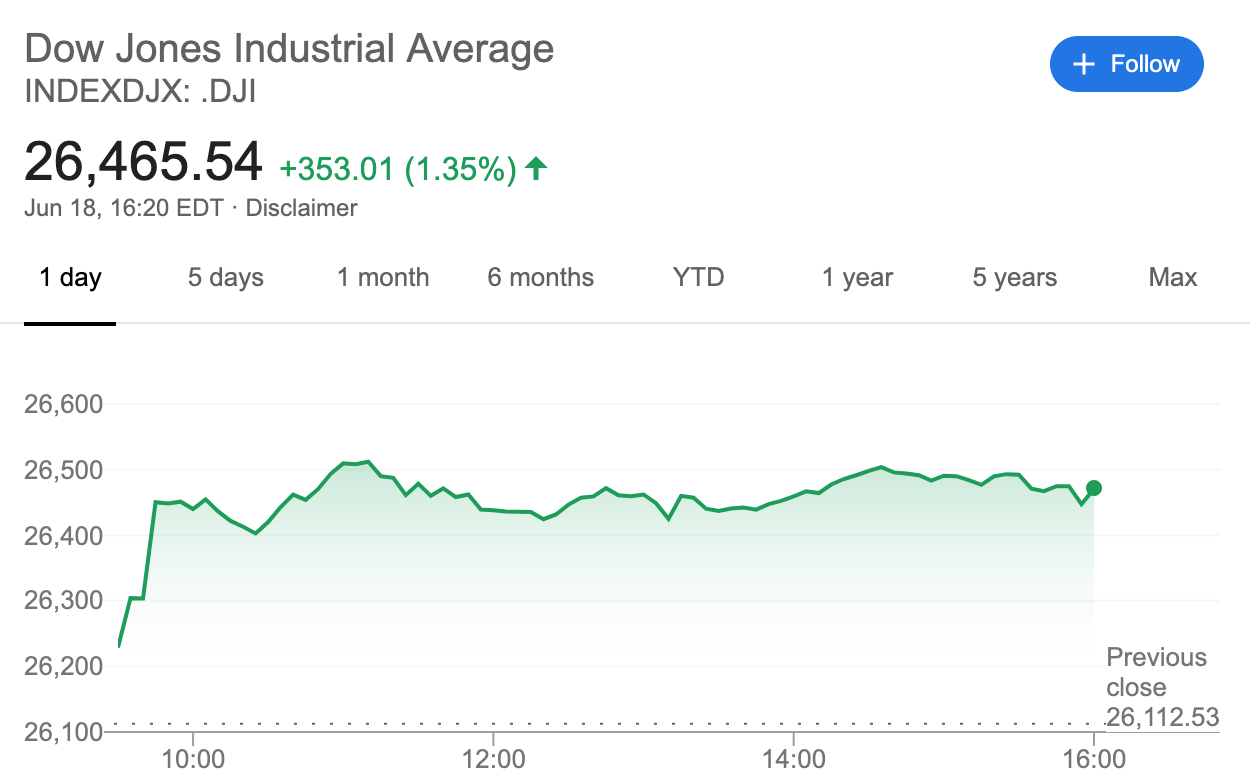Viewport: 1250px width, 784px height.
Task: Click the 12:00 time axis label
Action: pos(494,760)
